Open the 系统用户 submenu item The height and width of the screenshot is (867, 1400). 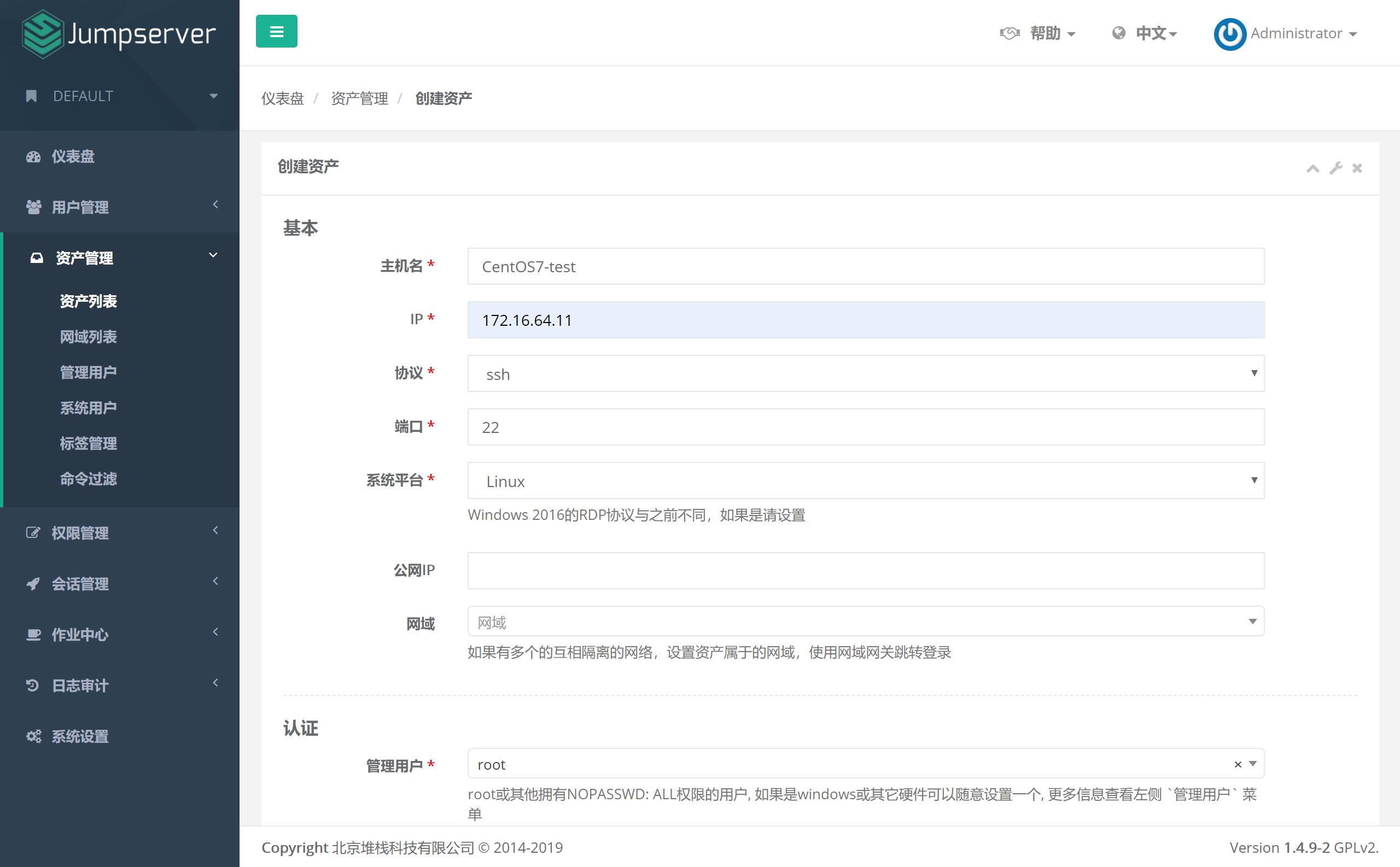click(89, 408)
